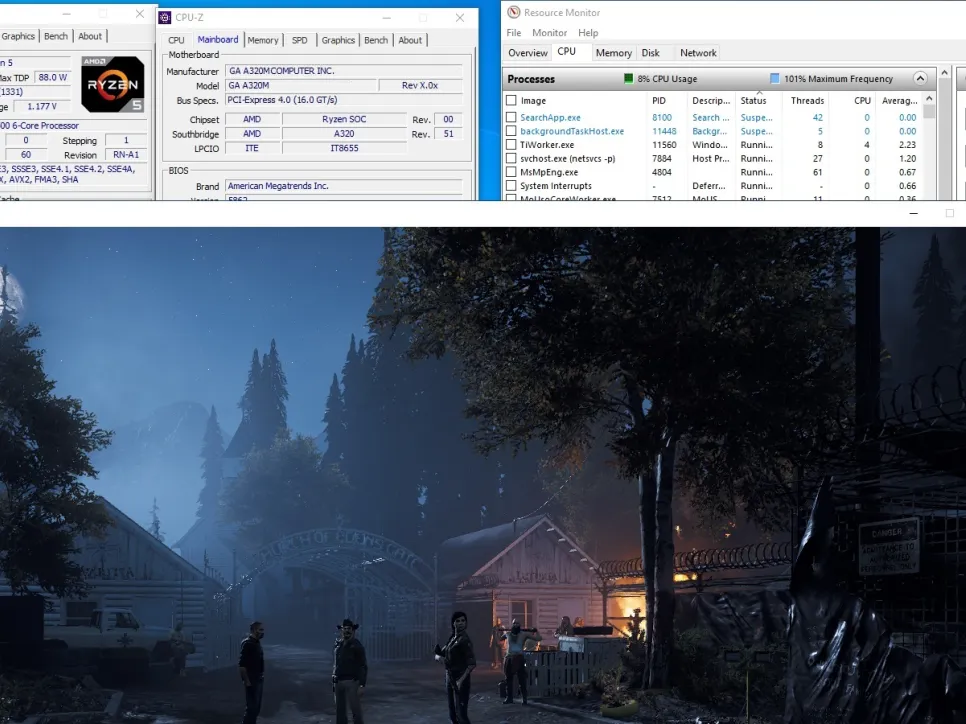Close the left CPU-Z window

click(140, 14)
